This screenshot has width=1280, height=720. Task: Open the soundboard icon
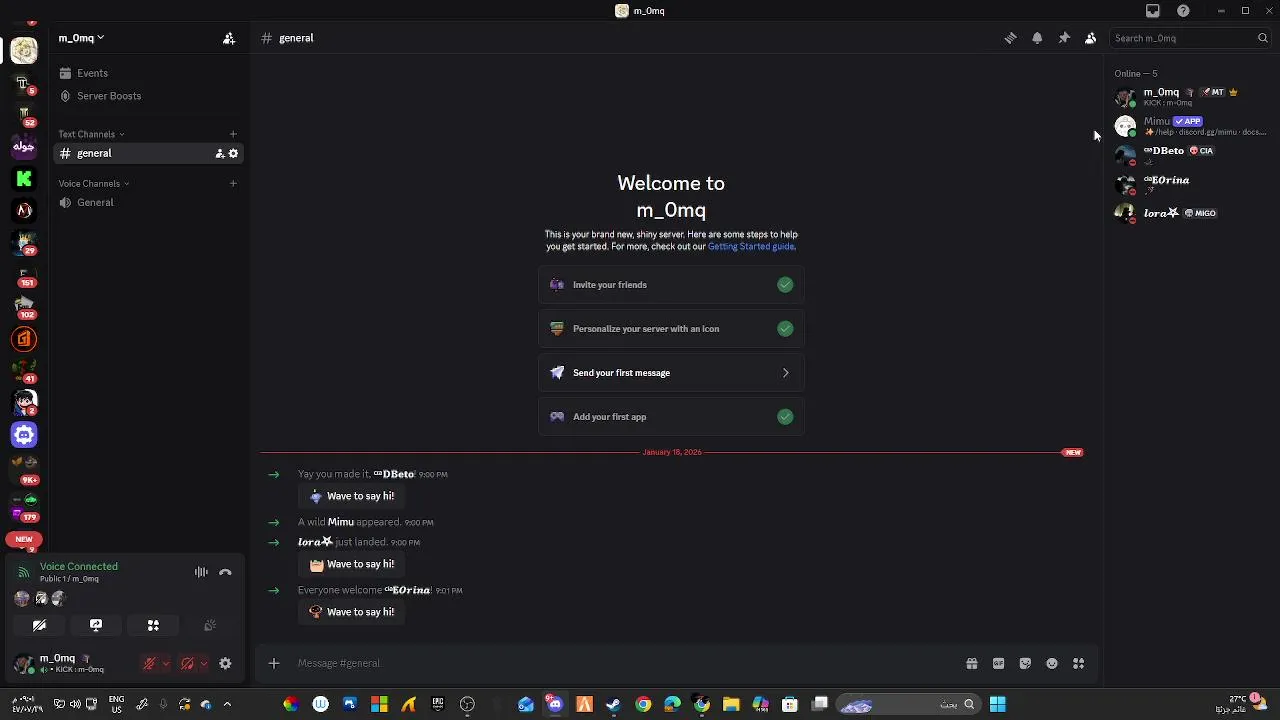(x=210, y=625)
